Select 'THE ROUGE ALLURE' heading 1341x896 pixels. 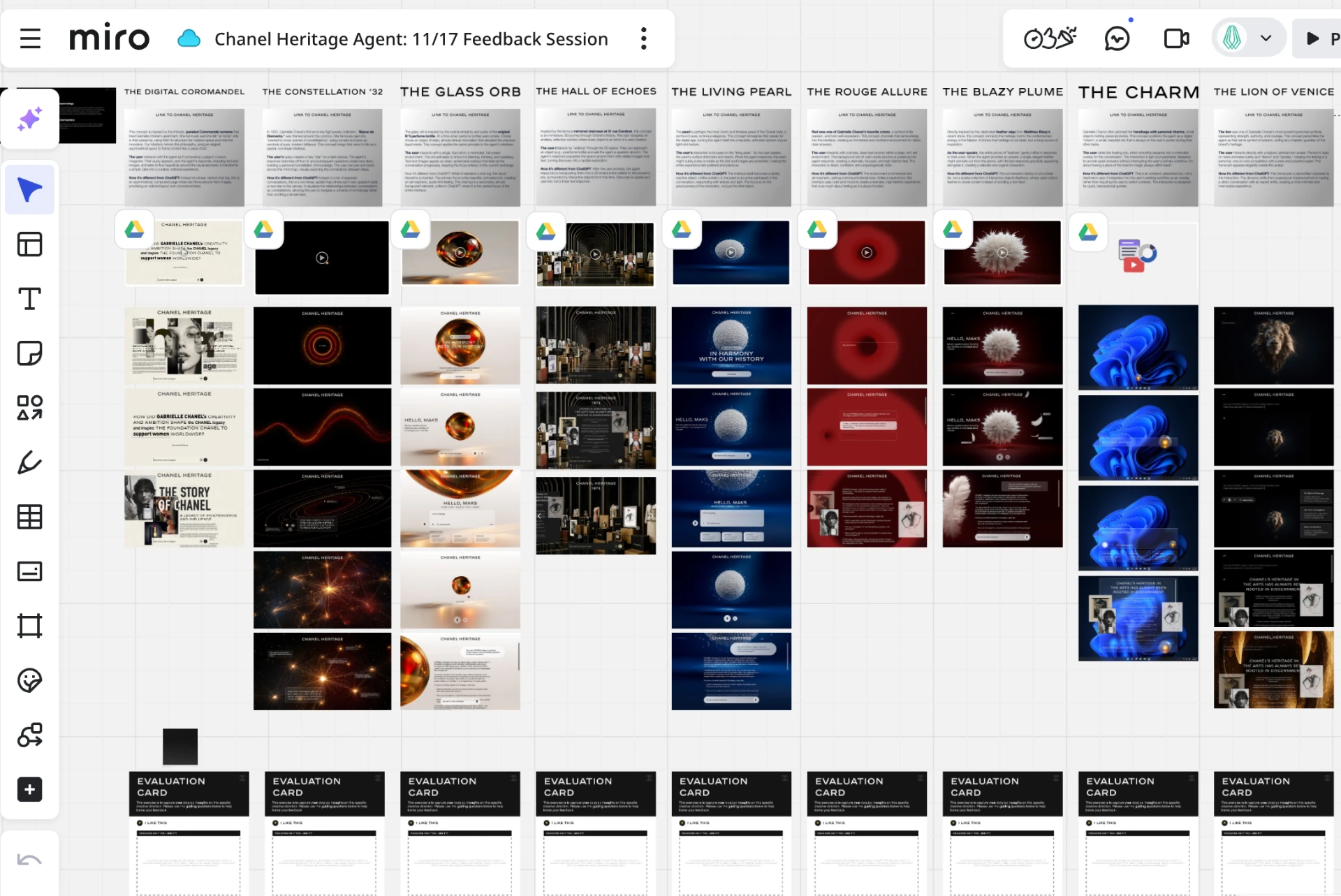tap(867, 91)
